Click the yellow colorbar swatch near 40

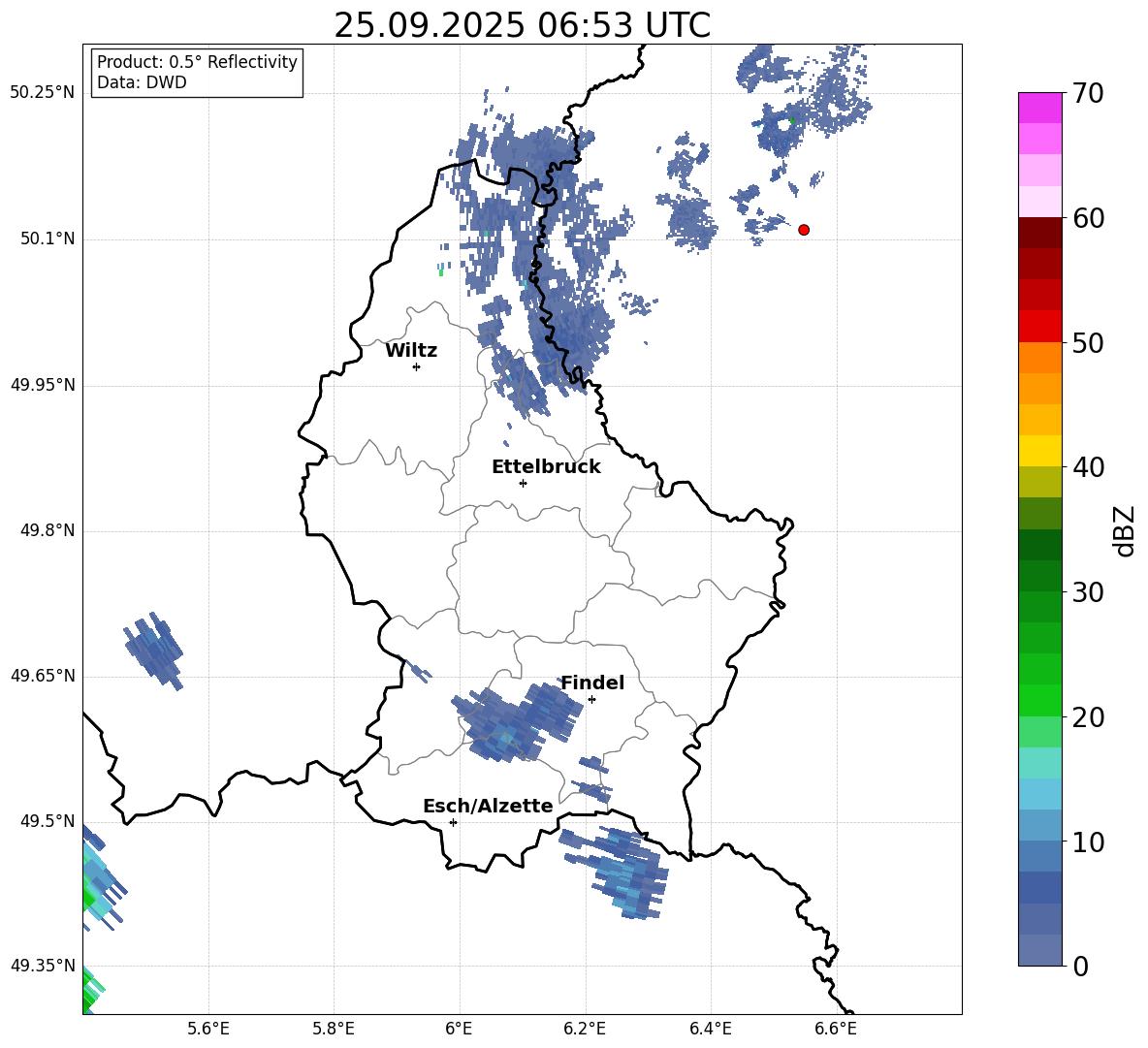point(1040,451)
